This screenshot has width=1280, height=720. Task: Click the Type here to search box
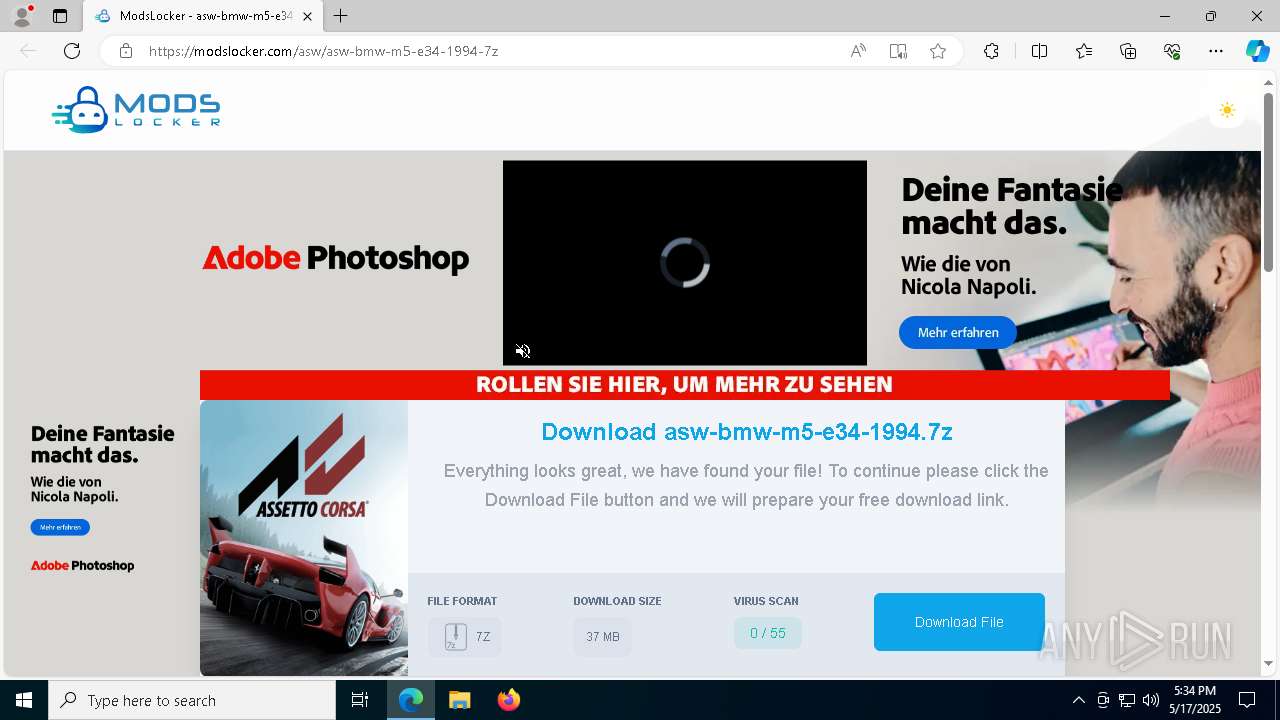(192, 700)
